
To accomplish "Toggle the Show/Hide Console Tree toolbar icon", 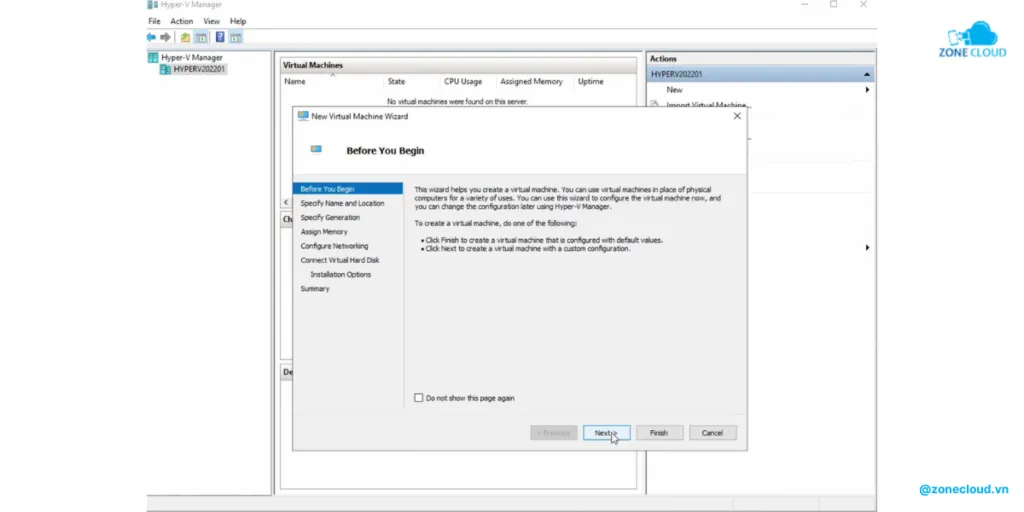I will click(x=201, y=37).
